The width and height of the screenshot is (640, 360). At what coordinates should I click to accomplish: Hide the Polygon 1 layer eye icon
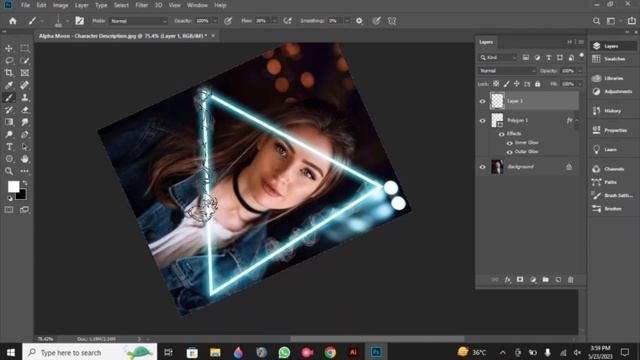coord(482,121)
